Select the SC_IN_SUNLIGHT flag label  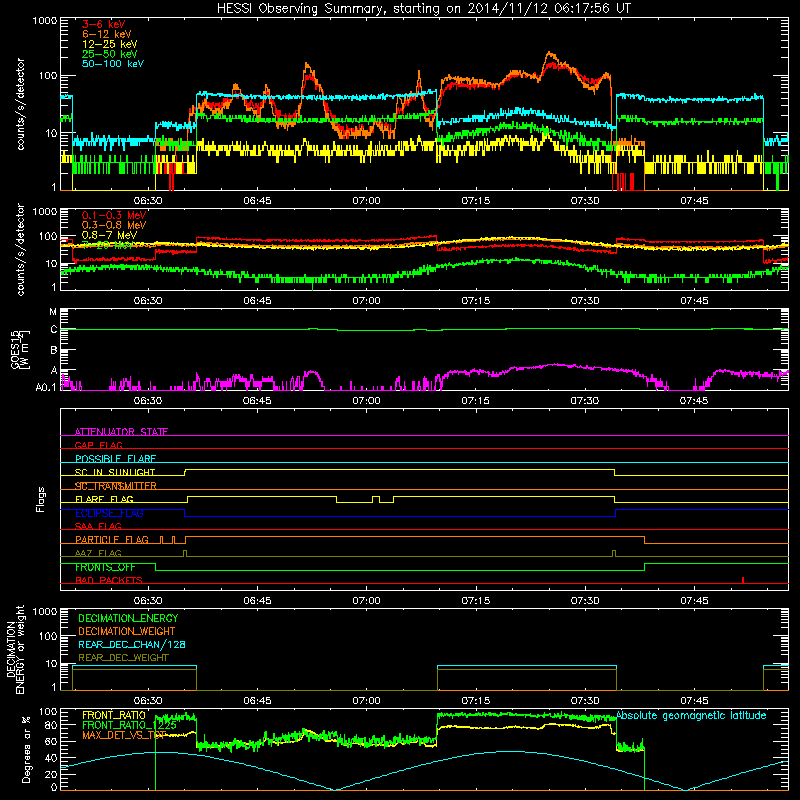pos(115,472)
